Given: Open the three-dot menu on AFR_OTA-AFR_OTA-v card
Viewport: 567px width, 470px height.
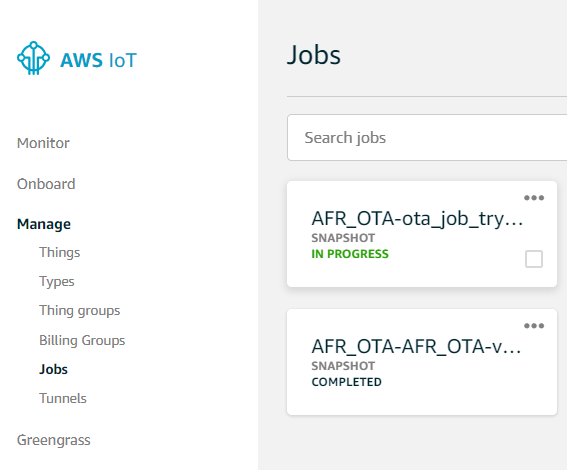Looking at the screenshot, I should pos(534,326).
